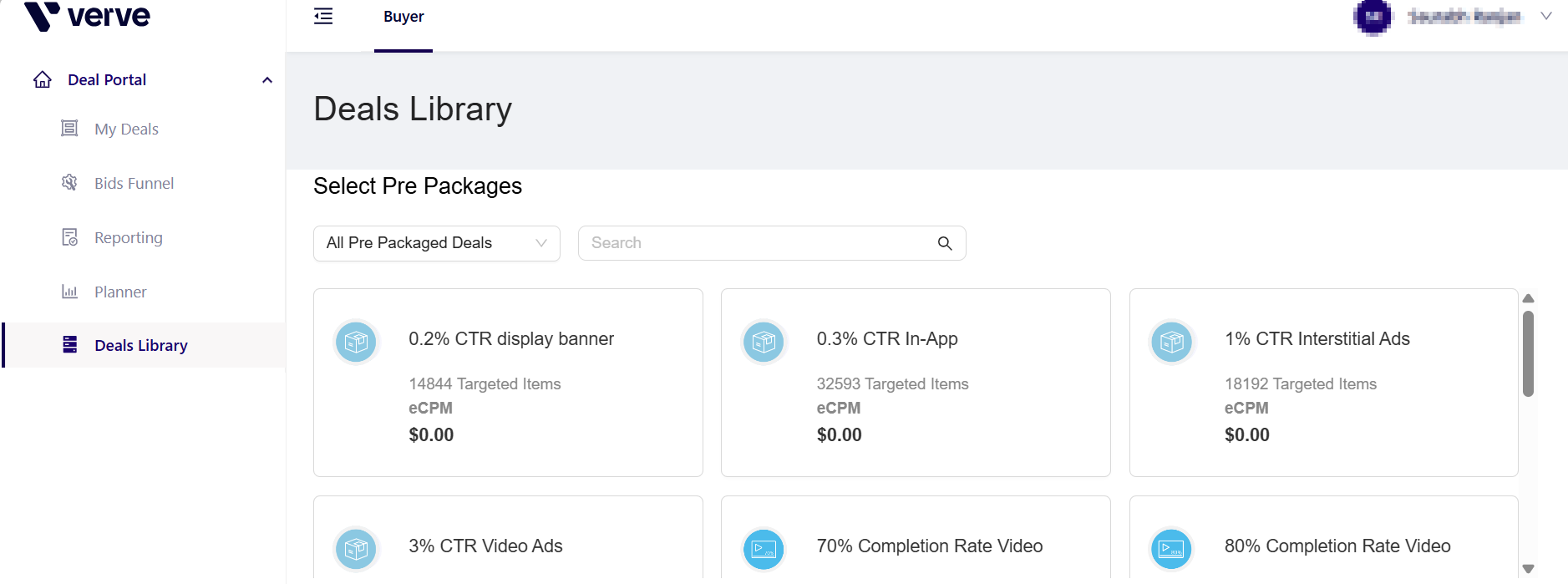The height and width of the screenshot is (584, 1568).
Task: Click the scrollbar down arrow
Action: [x=1528, y=569]
